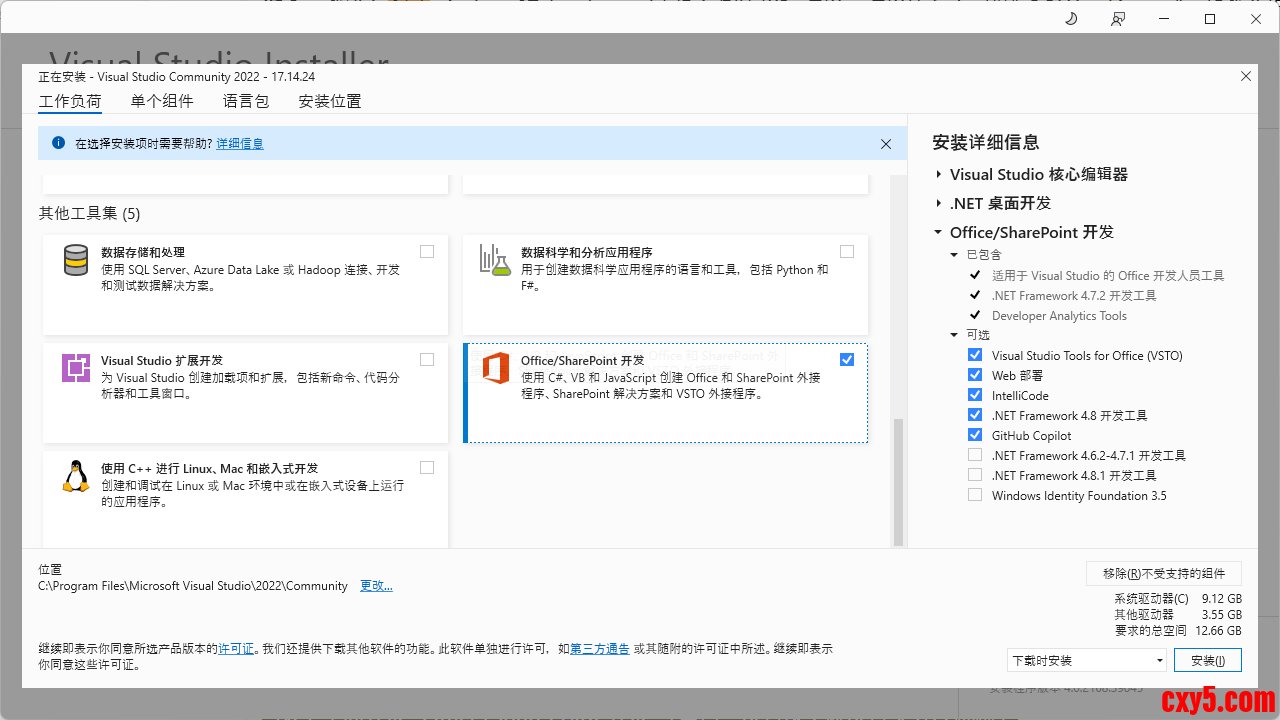
Task: Click the Linux penguin icon
Action: (x=76, y=476)
